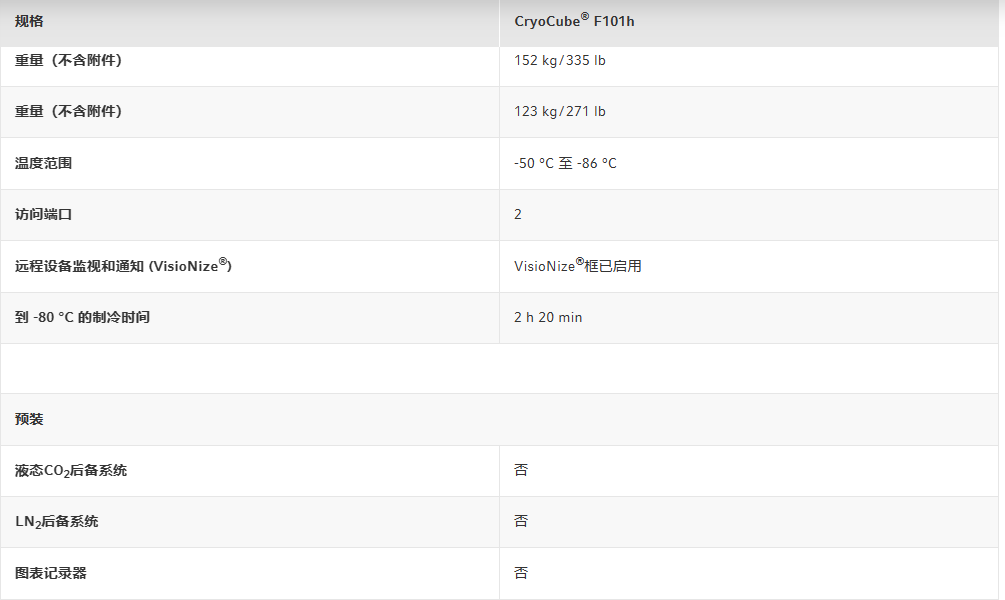Click the 预装 section header row
The height and width of the screenshot is (600, 1005).
[29, 419]
